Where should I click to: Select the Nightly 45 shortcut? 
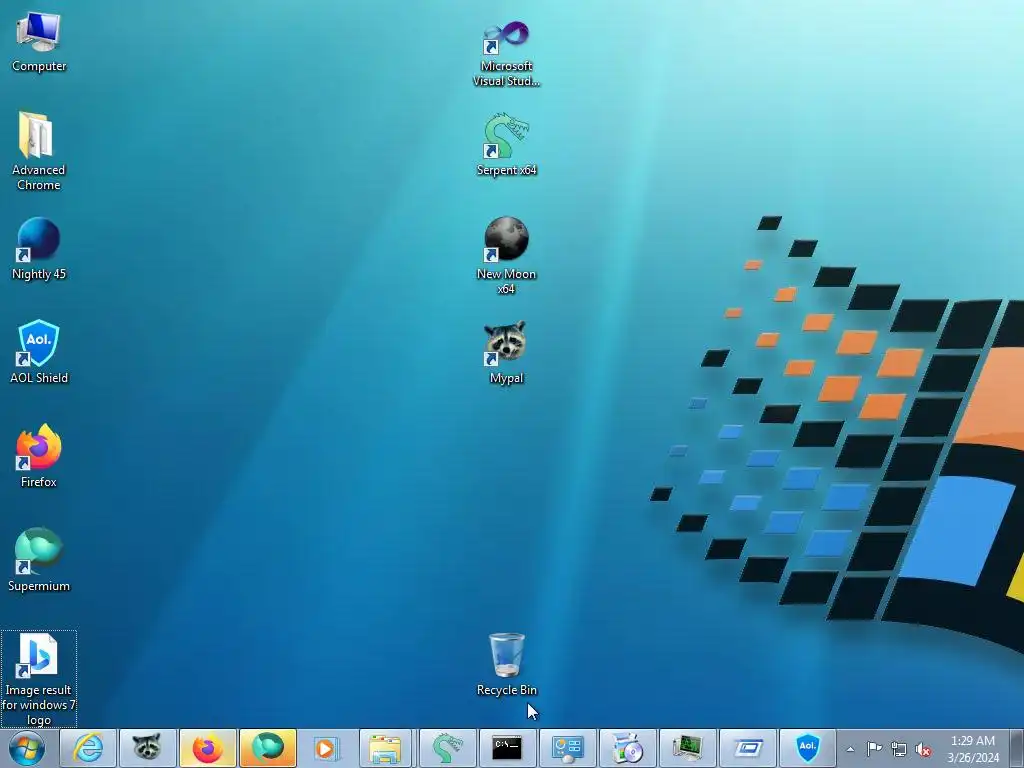tap(39, 249)
